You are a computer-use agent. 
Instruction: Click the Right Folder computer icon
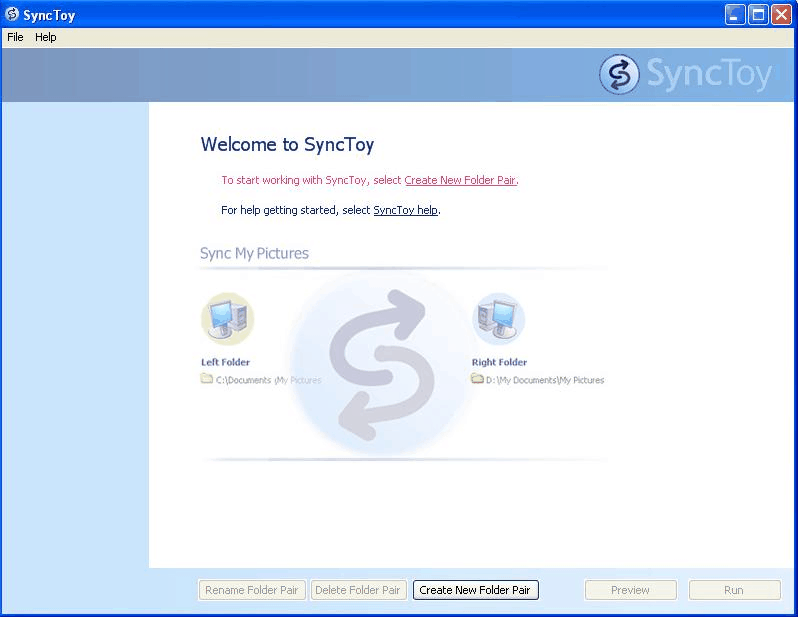tap(498, 319)
